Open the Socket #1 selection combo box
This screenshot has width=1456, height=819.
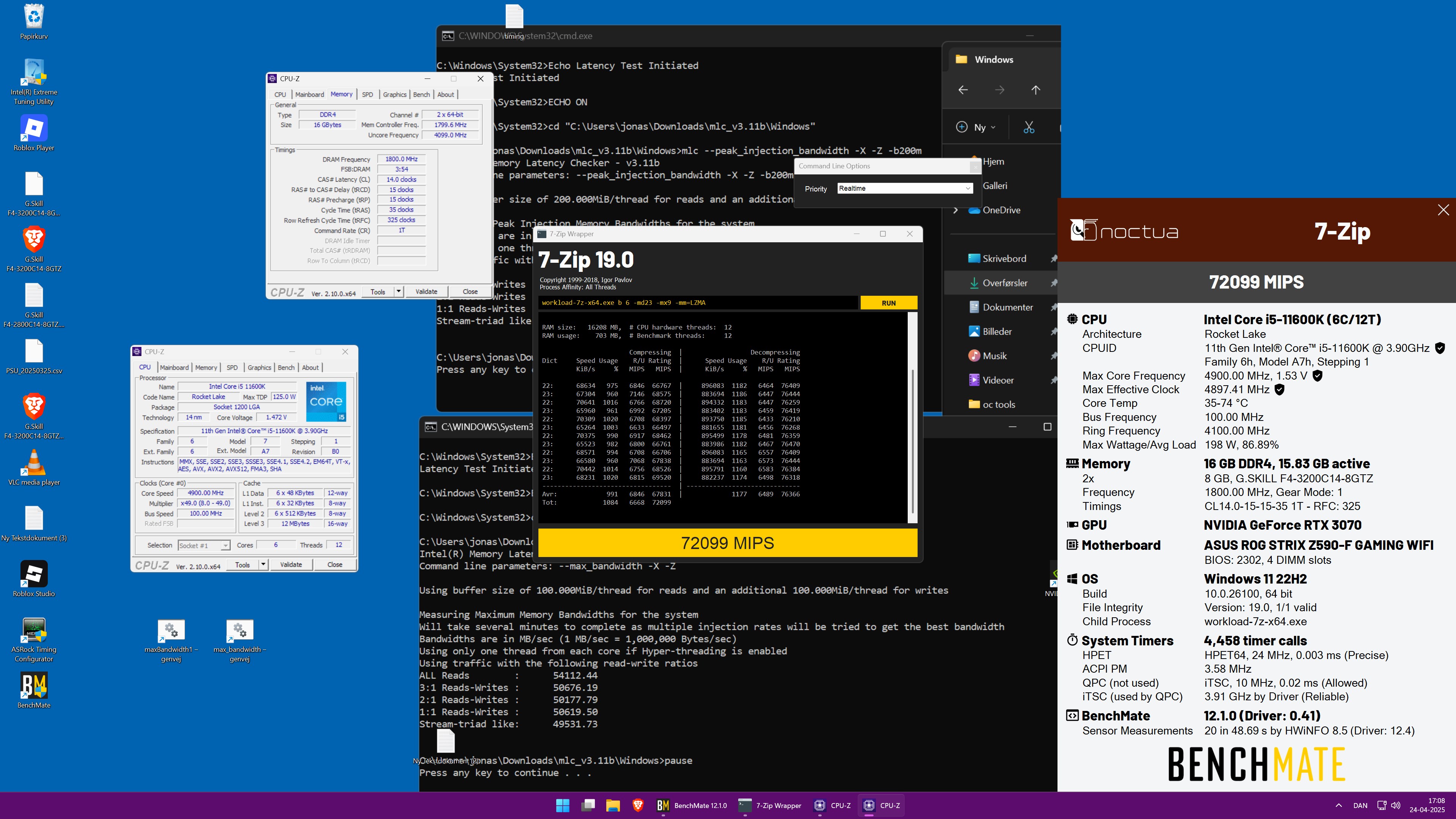pyautogui.click(x=204, y=546)
